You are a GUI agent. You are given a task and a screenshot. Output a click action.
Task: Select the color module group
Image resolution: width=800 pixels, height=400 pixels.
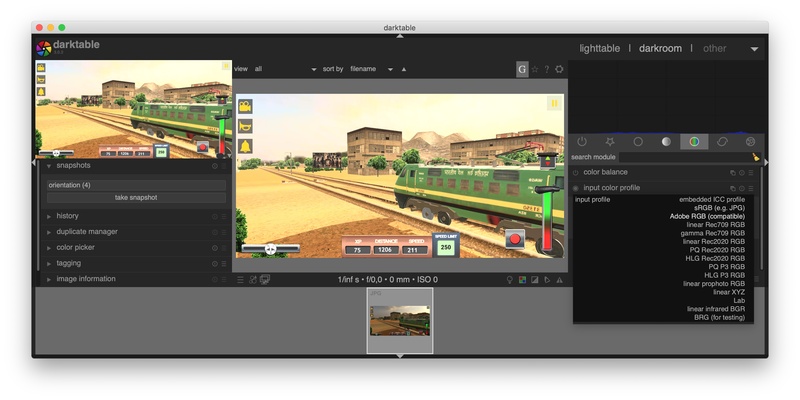[694, 142]
